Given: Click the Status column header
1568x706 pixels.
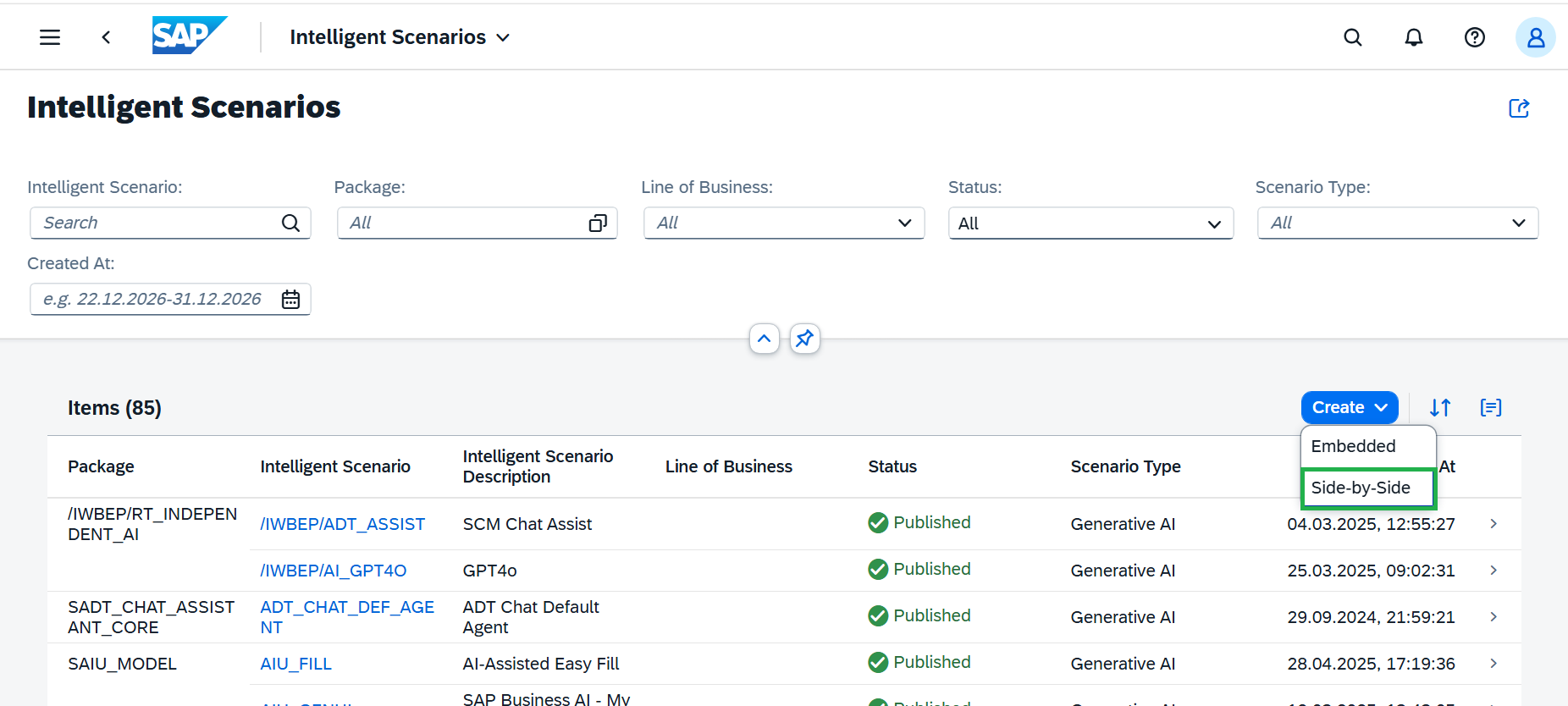Looking at the screenshot, I should [x=892, y=466].
